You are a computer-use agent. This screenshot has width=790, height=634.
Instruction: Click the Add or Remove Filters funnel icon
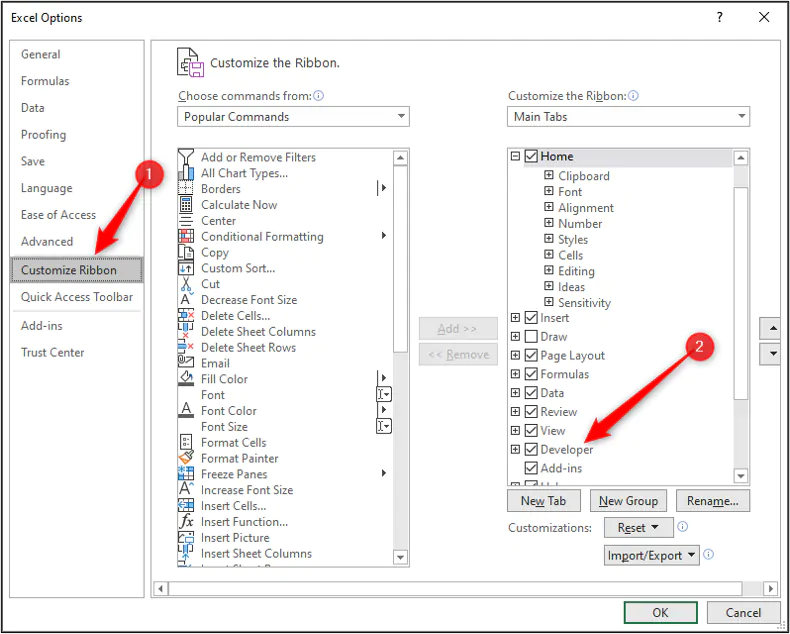click(x=186, y=157)
